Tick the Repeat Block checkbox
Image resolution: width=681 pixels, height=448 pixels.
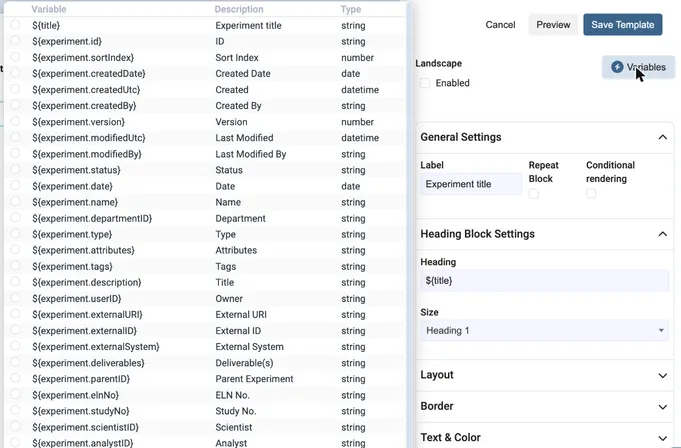tap(534, 194)
